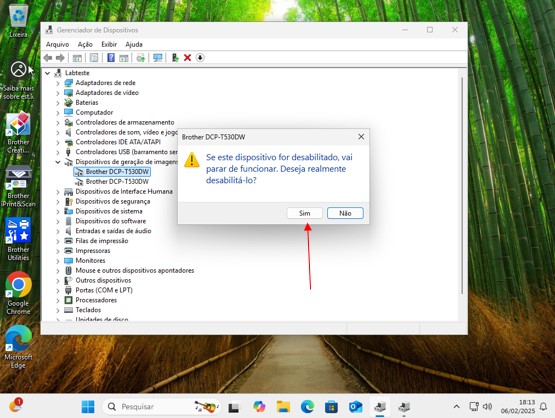This screenshot has height=418, width=555.
Task: Open the clock showing 18:13
Action: tap(517, 407)
